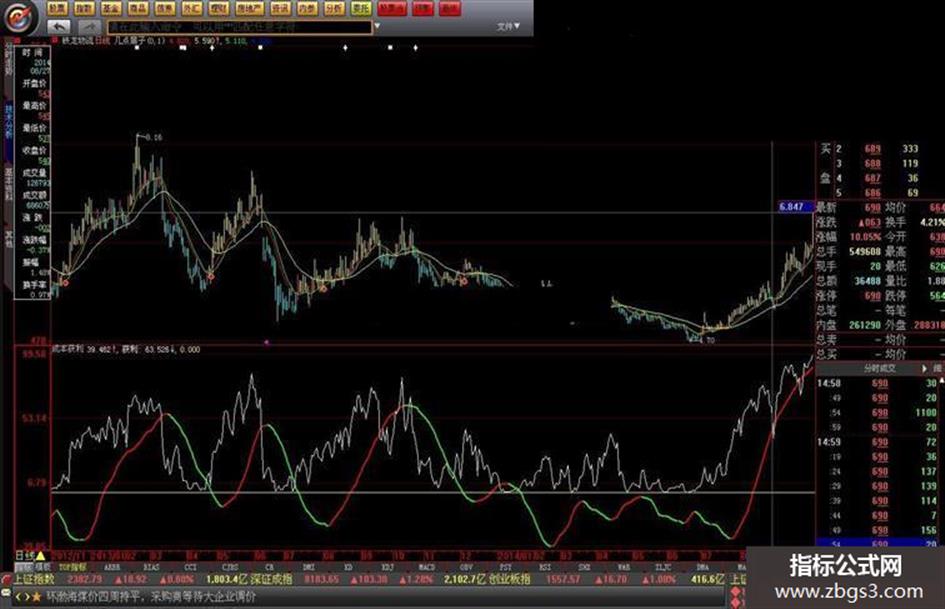Expand the arrow beside 分时成交 header
945x609 pixels.
coord(925,368)
